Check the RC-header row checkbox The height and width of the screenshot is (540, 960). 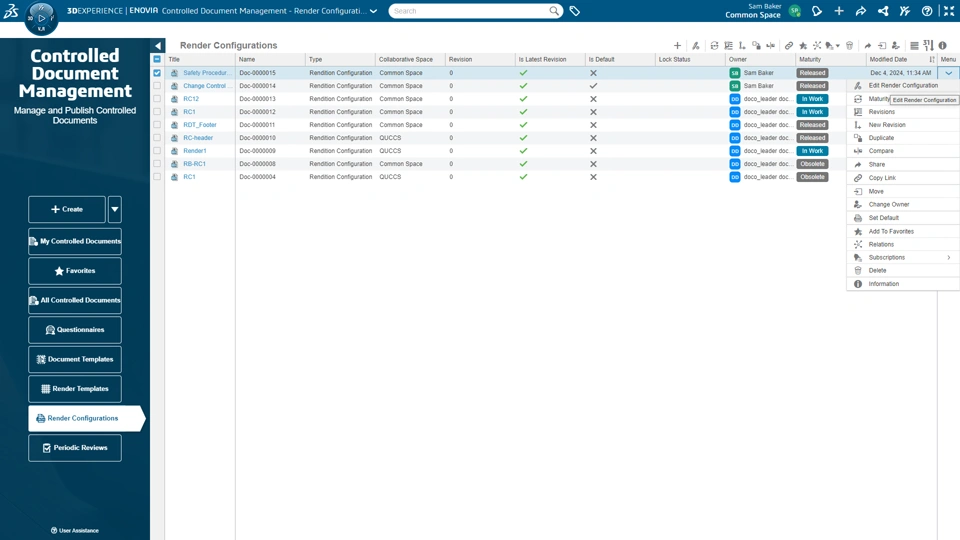pyautogui.click(x=157, y=138)
